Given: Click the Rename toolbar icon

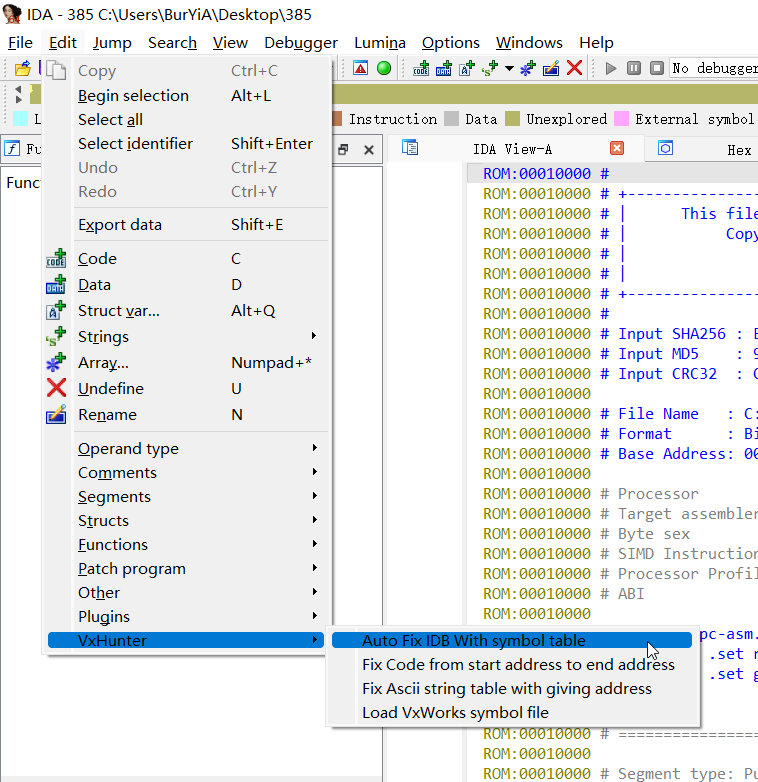Looking at the screenshot, I should click(x=551, y=68).
